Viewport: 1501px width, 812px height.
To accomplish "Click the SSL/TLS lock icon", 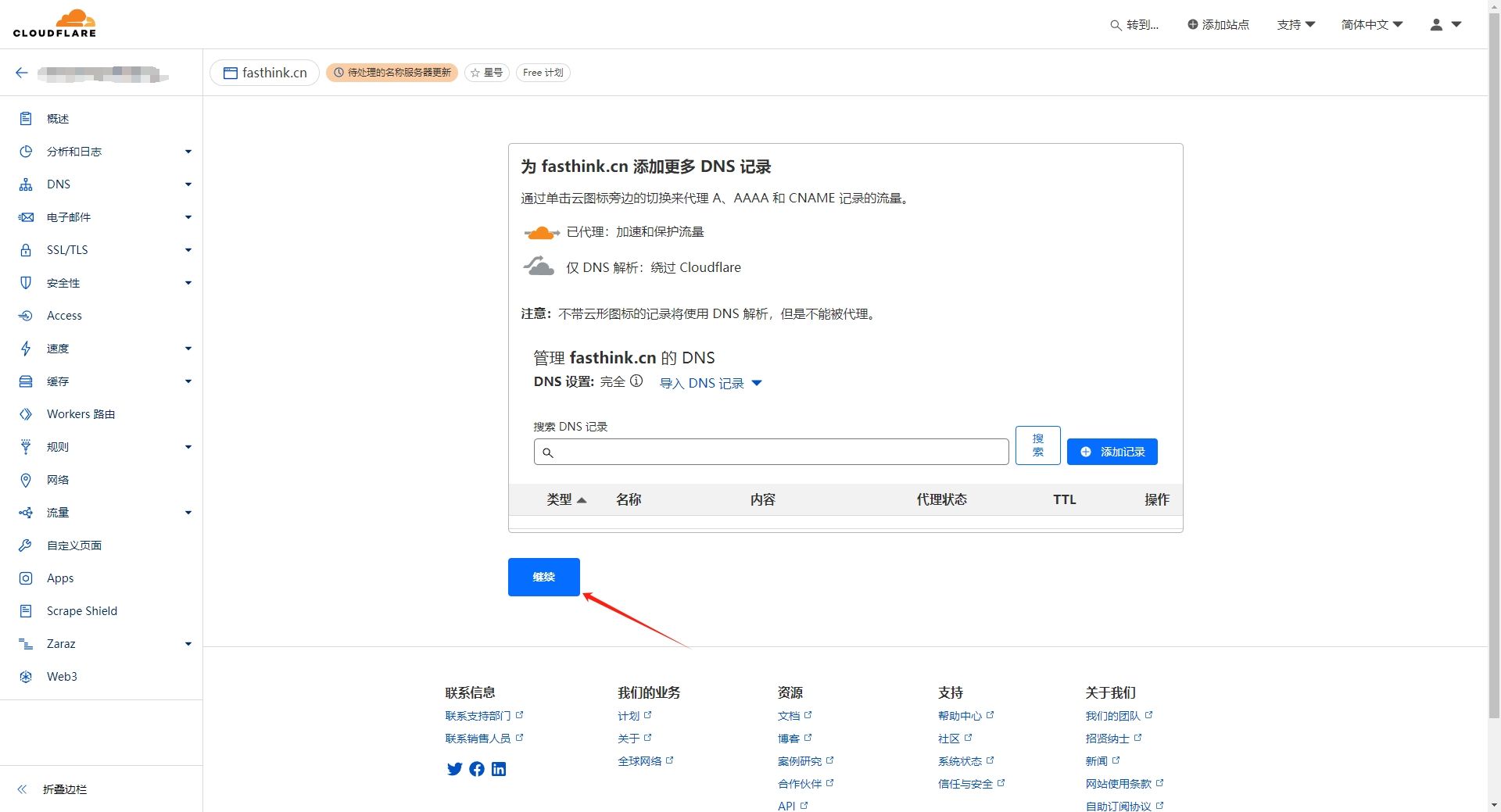I will 26,250.
